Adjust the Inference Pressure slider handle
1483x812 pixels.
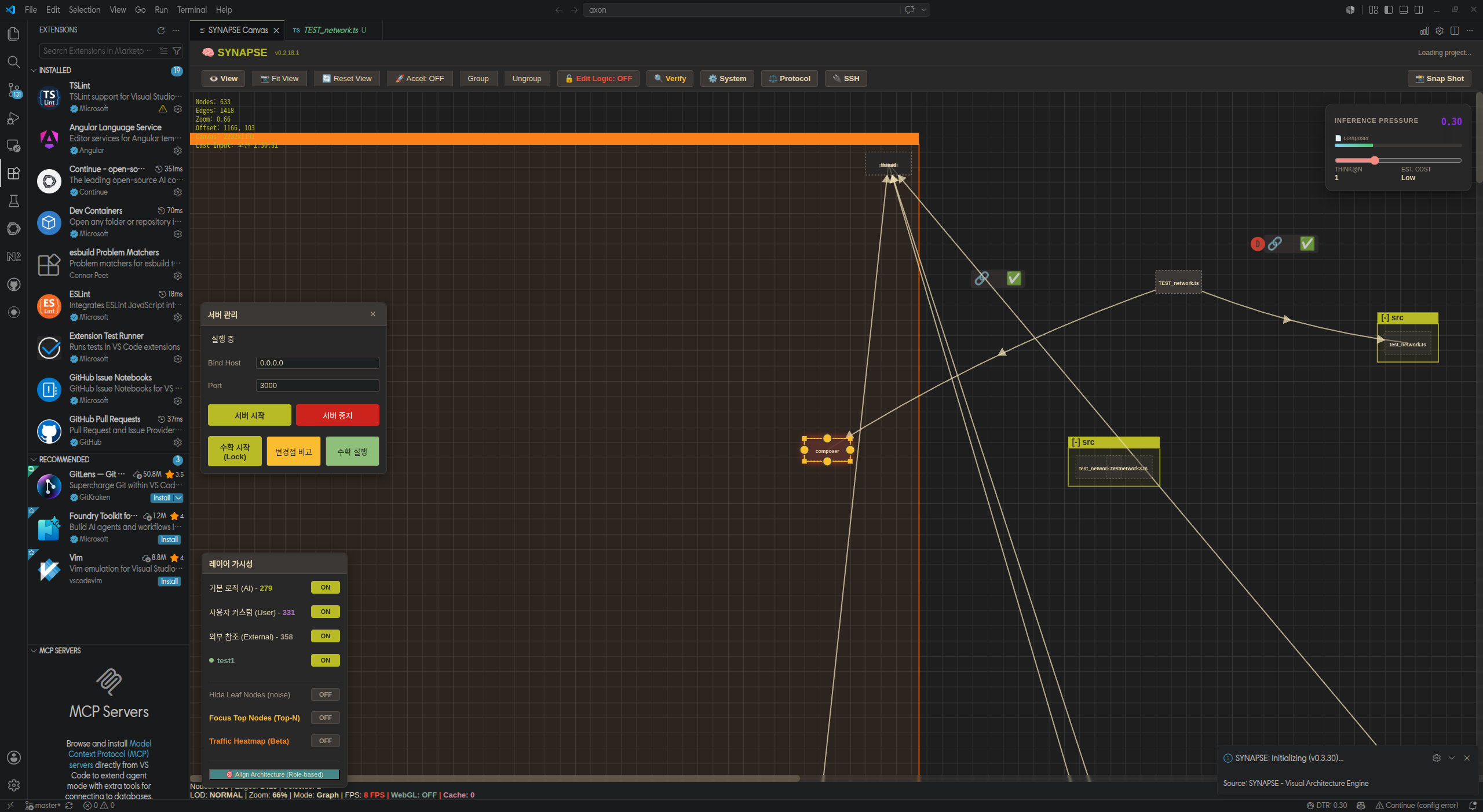click(x=1374, y=160)
